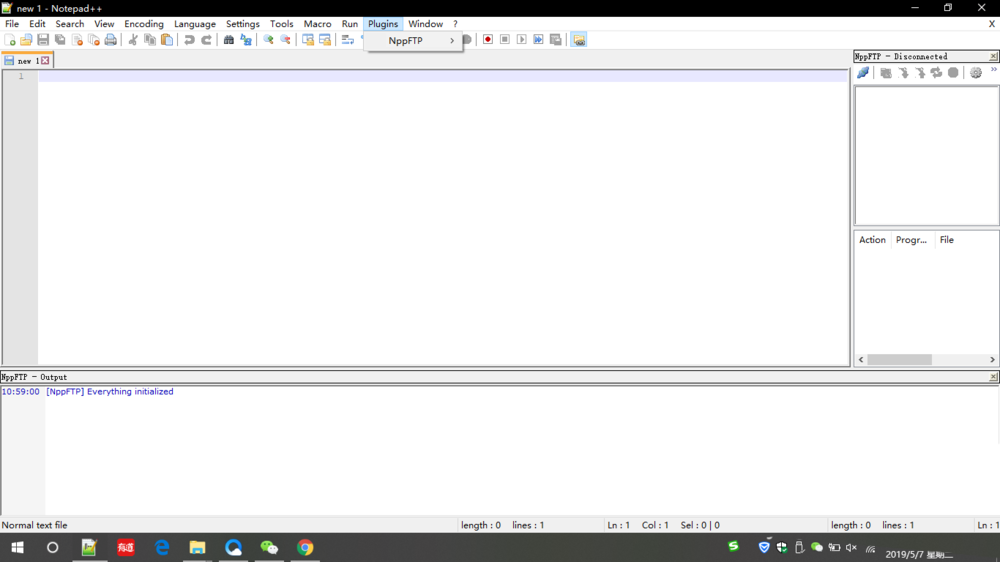Toggle word wrap toolbar icon

[x=348, y=40]
